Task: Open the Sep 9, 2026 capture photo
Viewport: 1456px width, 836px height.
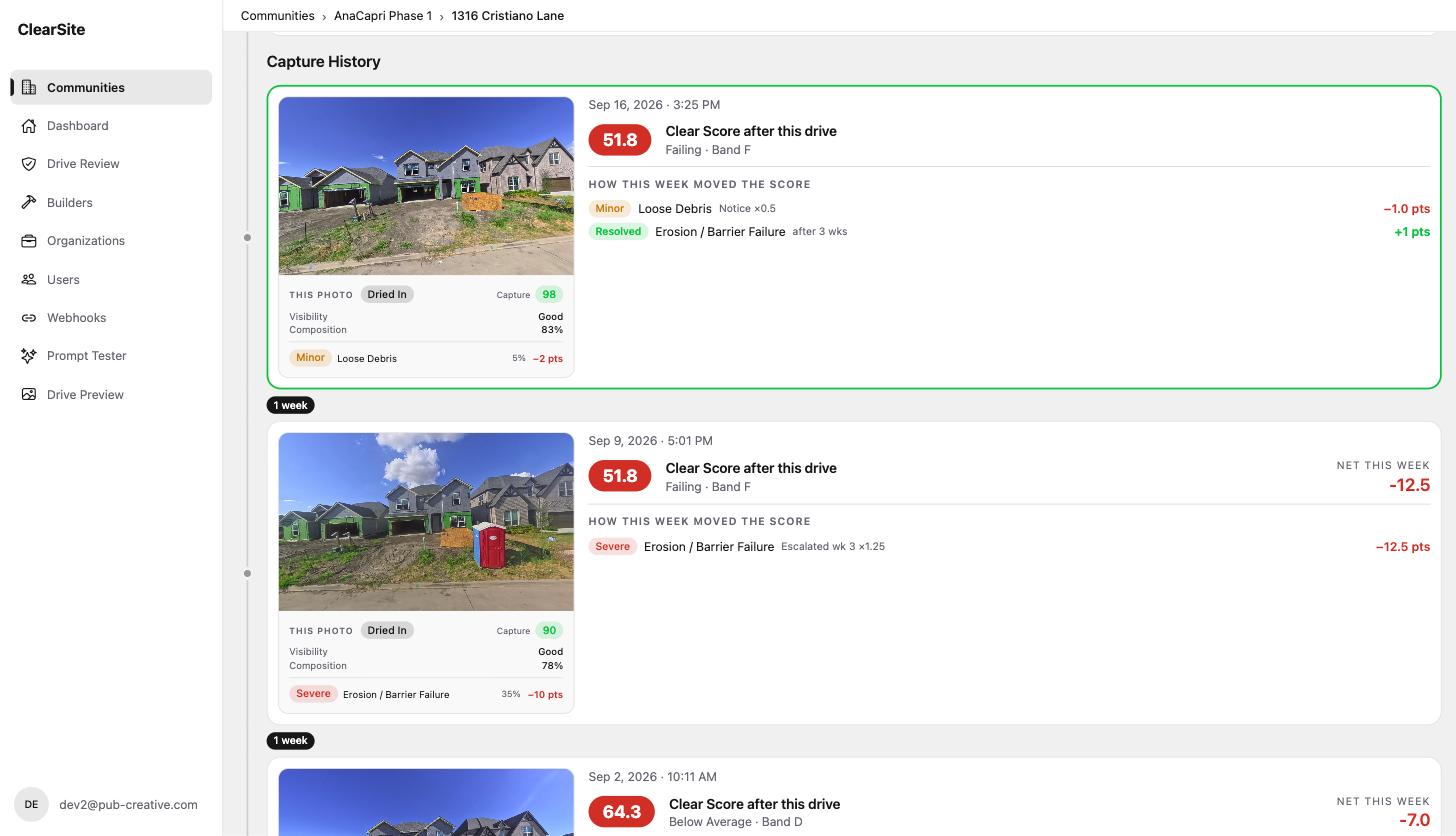Action: pos(426,522)
